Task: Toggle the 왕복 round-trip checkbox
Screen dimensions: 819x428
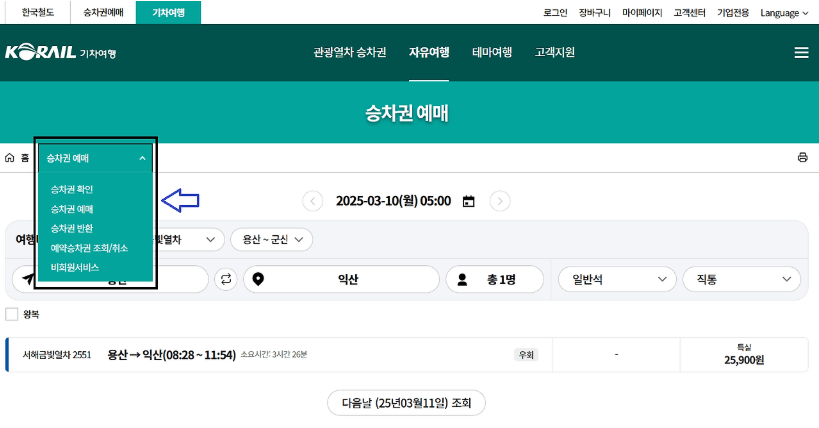Action: click(11, 314)
